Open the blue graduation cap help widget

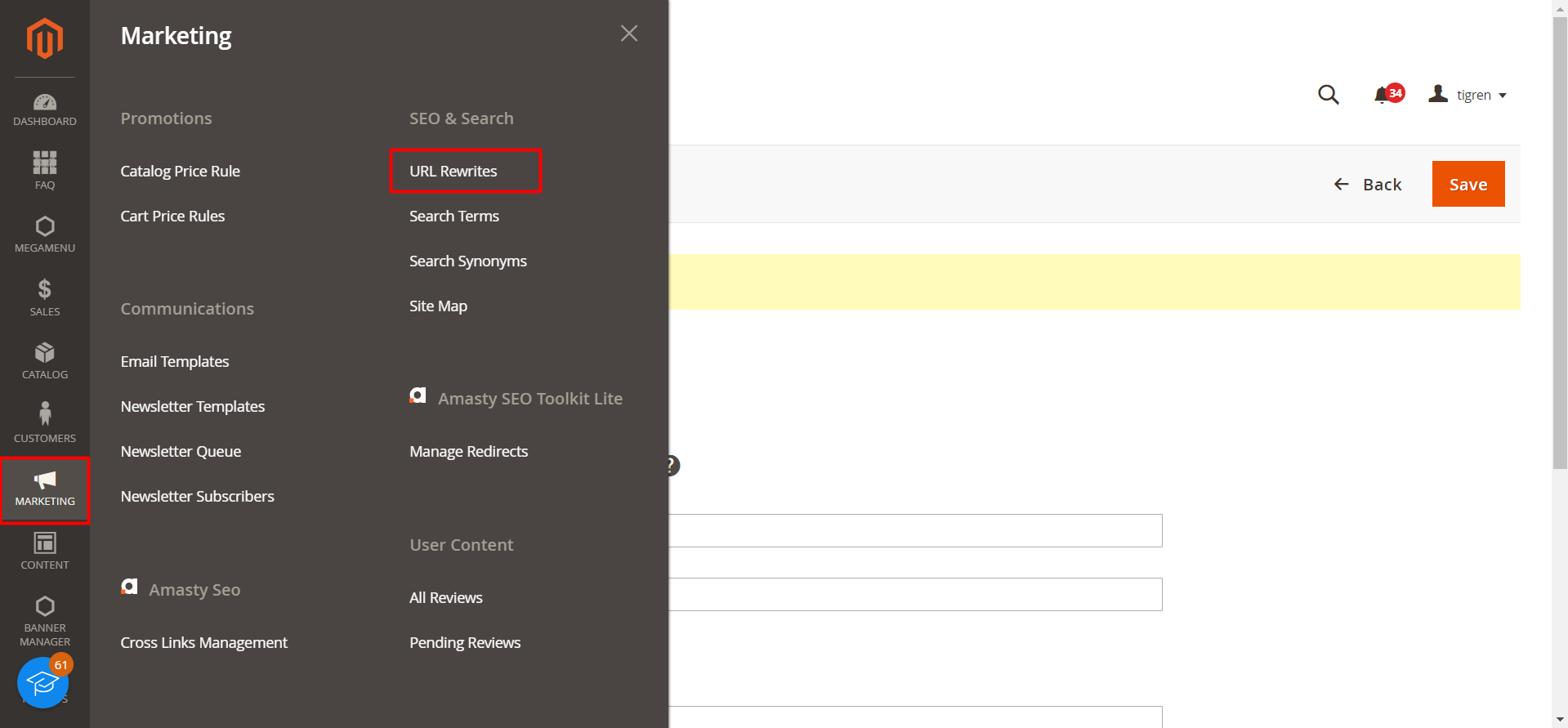click(42, 683)
